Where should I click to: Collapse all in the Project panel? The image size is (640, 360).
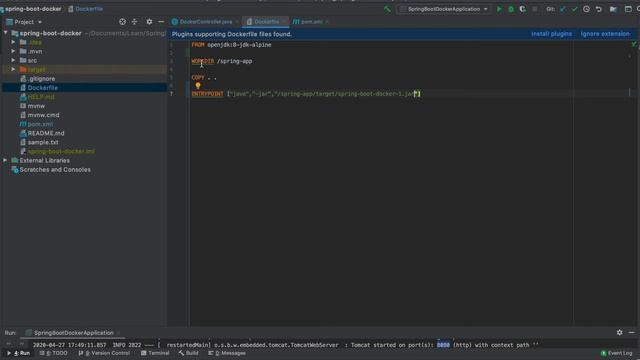pos(134,22)
